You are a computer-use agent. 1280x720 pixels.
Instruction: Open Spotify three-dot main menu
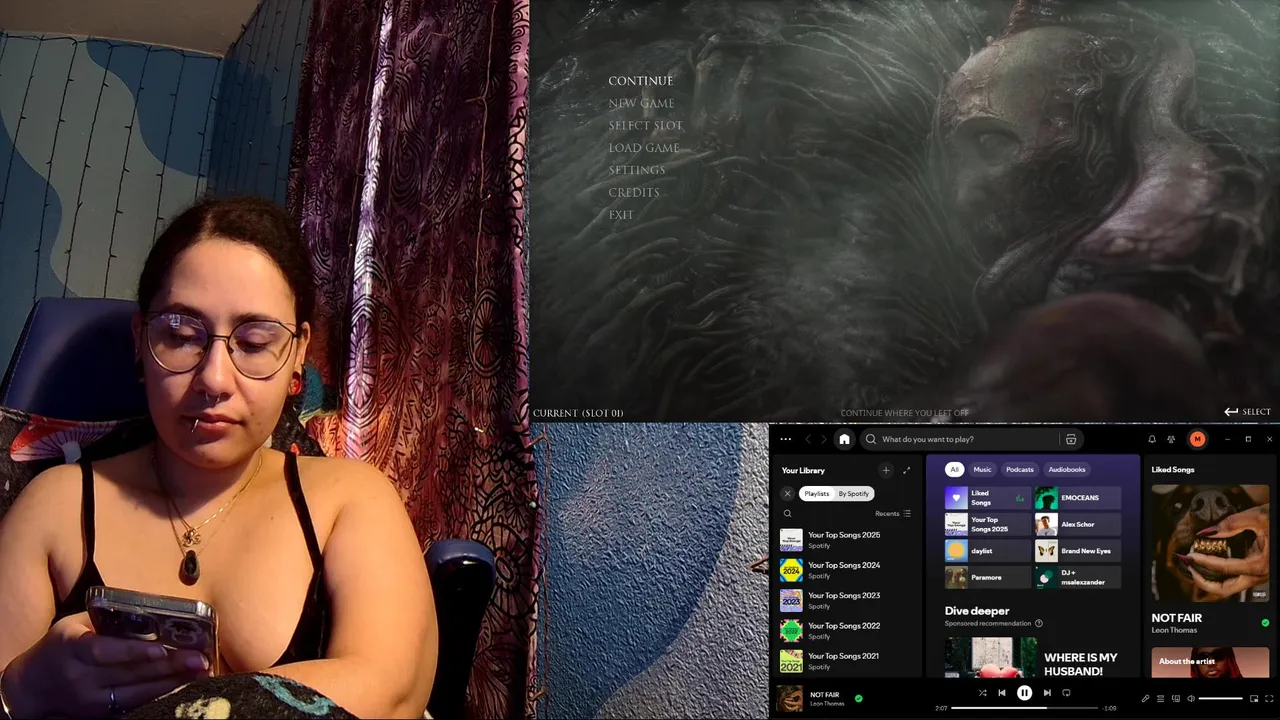pos(785,439)
